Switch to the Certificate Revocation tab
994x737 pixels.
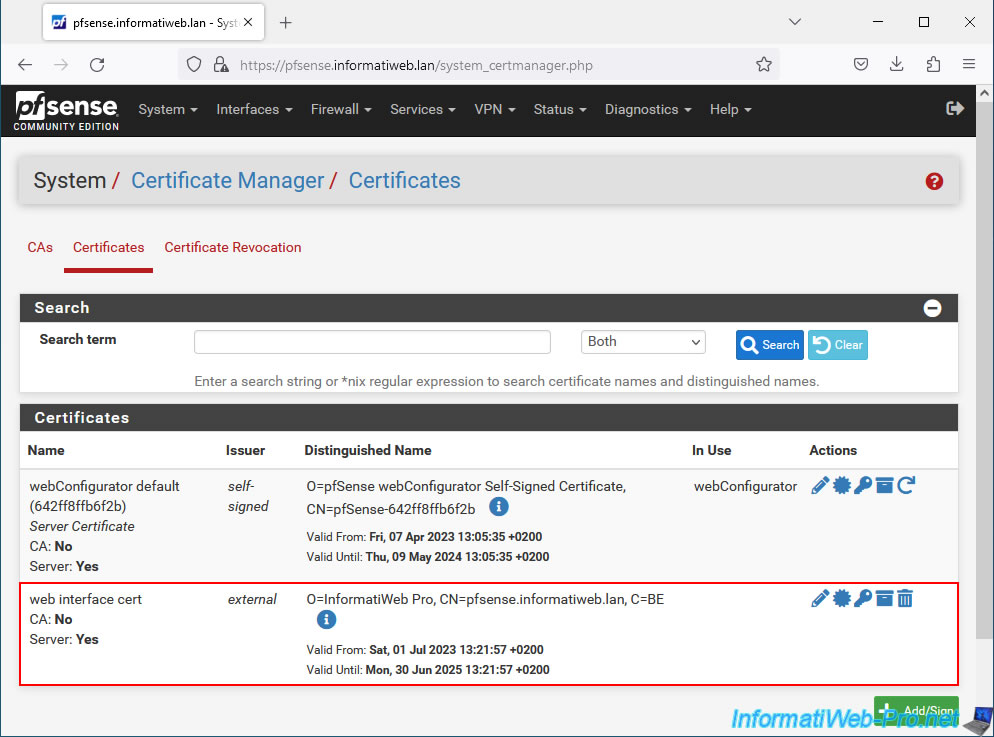click(x=233, y=247)
